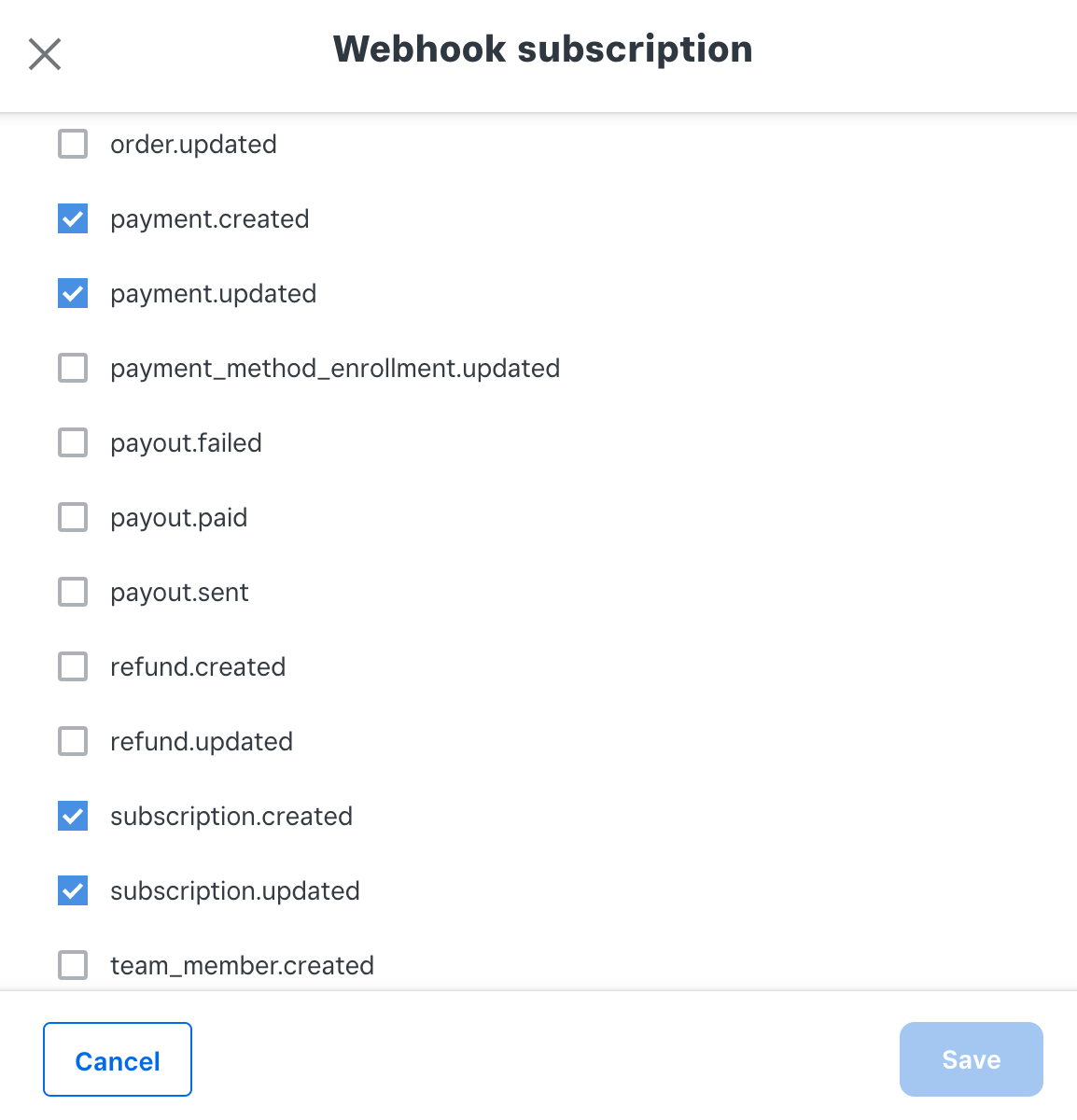Screen dimensions: 1077x1120
Task: Enable the team_member.created webhook event
Action: (72, 965)
